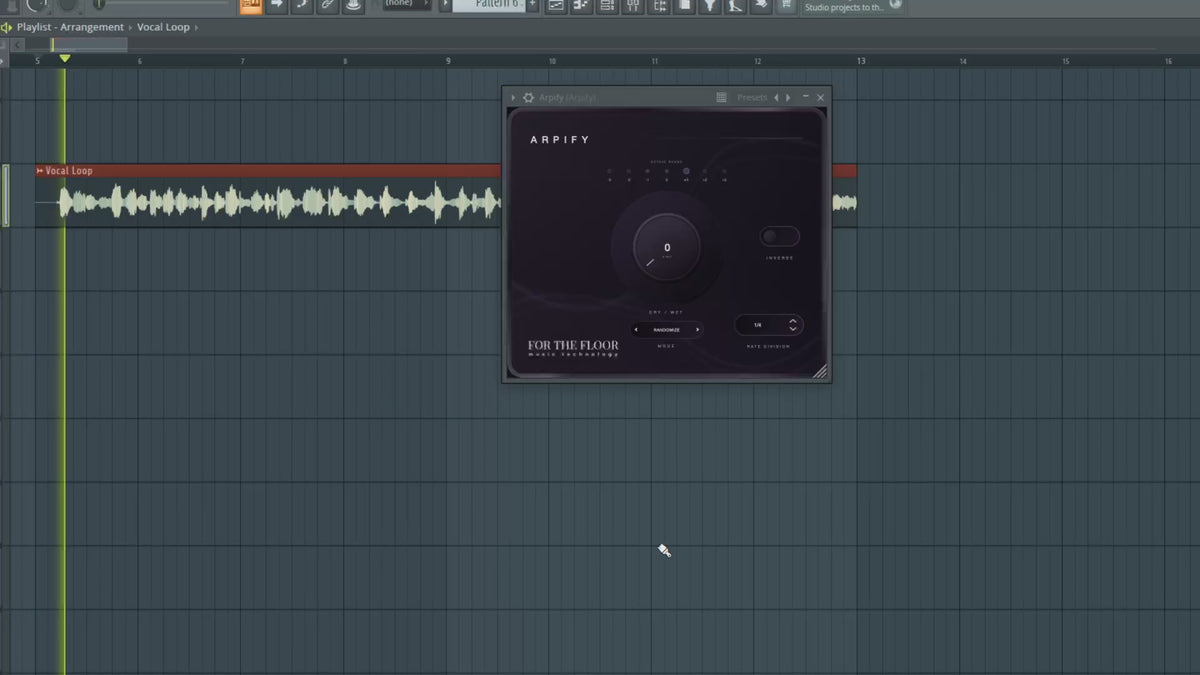
Task: Click the Arpify plugin list icon beside Presets
Action: pyautogui.click(x=722, y=97)
